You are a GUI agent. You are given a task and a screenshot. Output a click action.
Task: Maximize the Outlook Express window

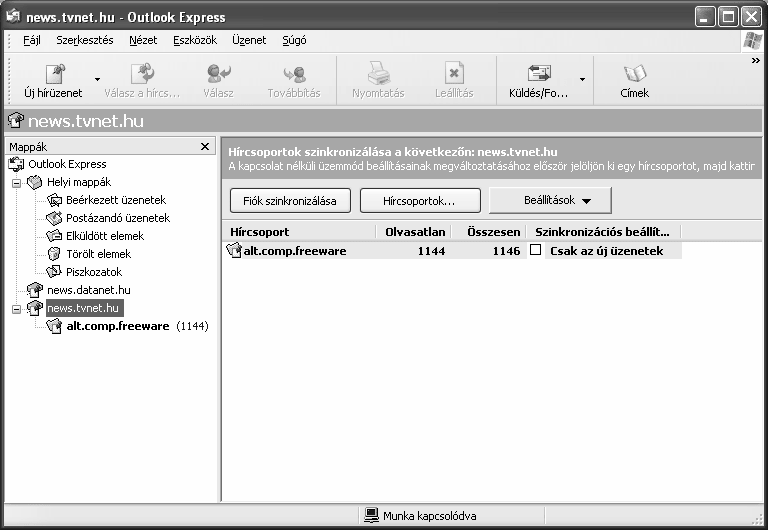728,17
